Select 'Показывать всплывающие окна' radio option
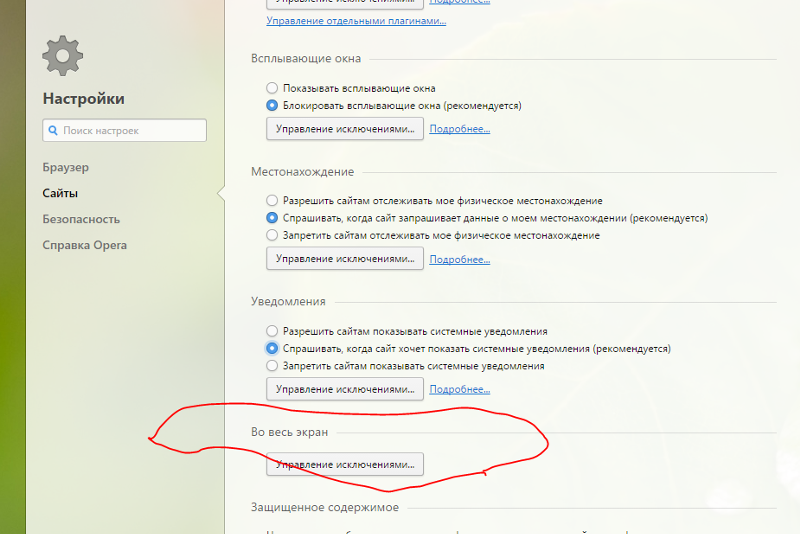The image size is (800, 534). pyautogui.click(x=272, y=88)
